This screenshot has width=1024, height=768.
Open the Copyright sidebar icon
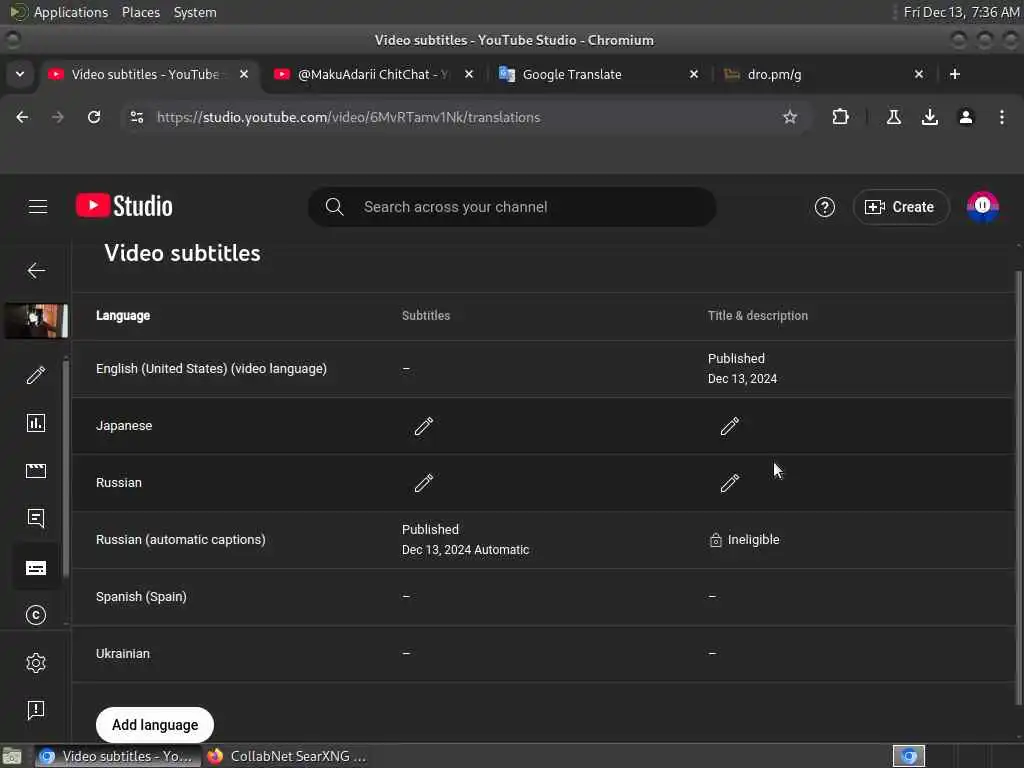[36, 615]
